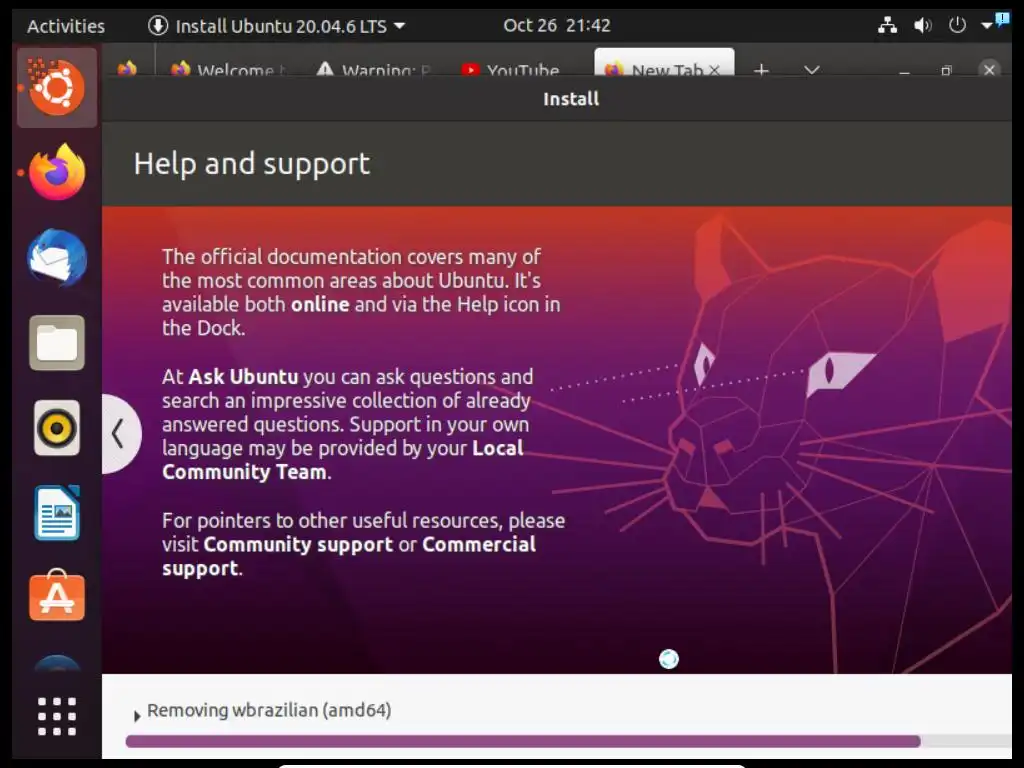Screen dimensions: 1024x768
Task: Click the power icon in top bar
Action: click(x=957, y=25)
